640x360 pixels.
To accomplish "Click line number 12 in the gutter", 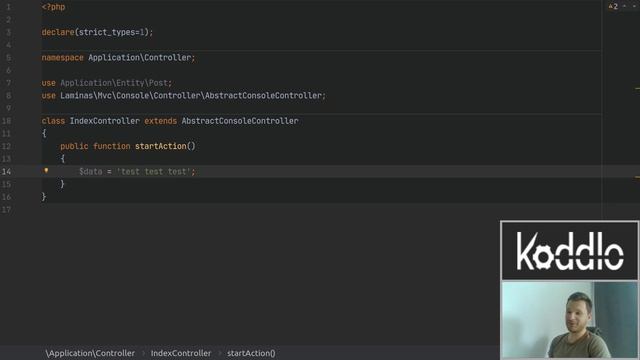I will point(7,146).
